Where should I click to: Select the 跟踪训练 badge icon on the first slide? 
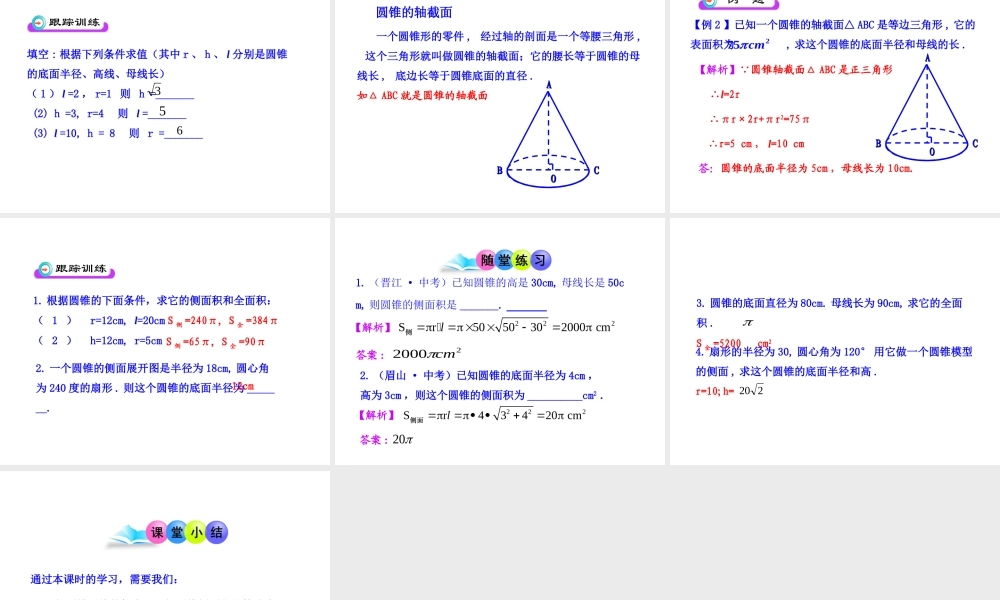(x=68, y=22)
